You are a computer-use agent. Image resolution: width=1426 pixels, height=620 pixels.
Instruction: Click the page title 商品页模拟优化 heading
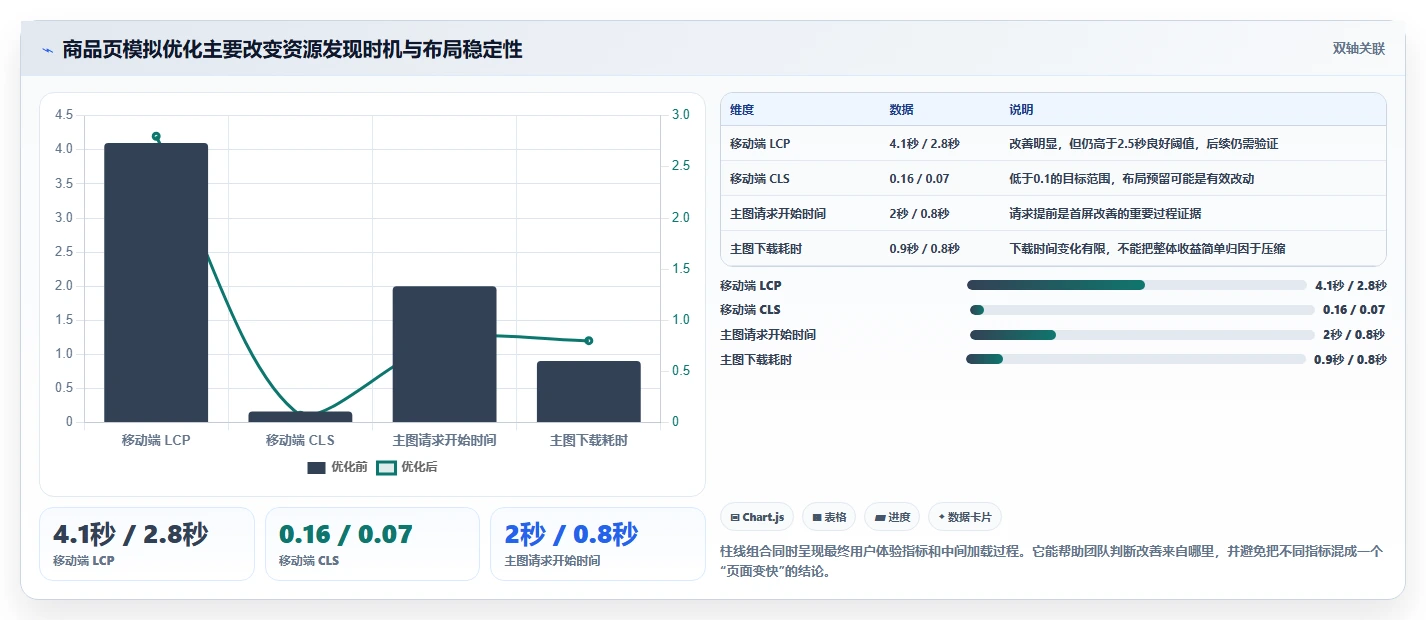pos(292,49)
